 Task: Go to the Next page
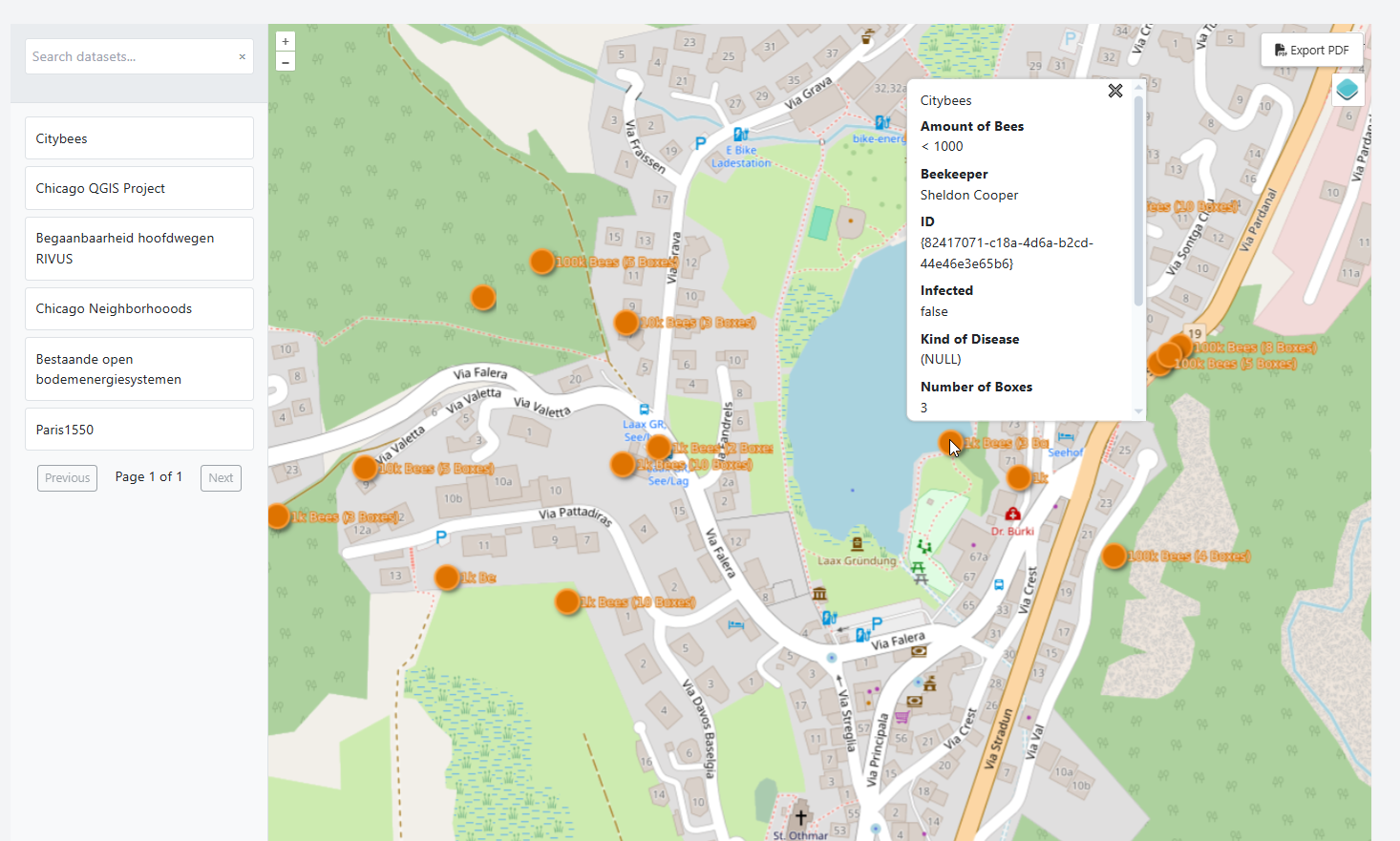point(221,478)
